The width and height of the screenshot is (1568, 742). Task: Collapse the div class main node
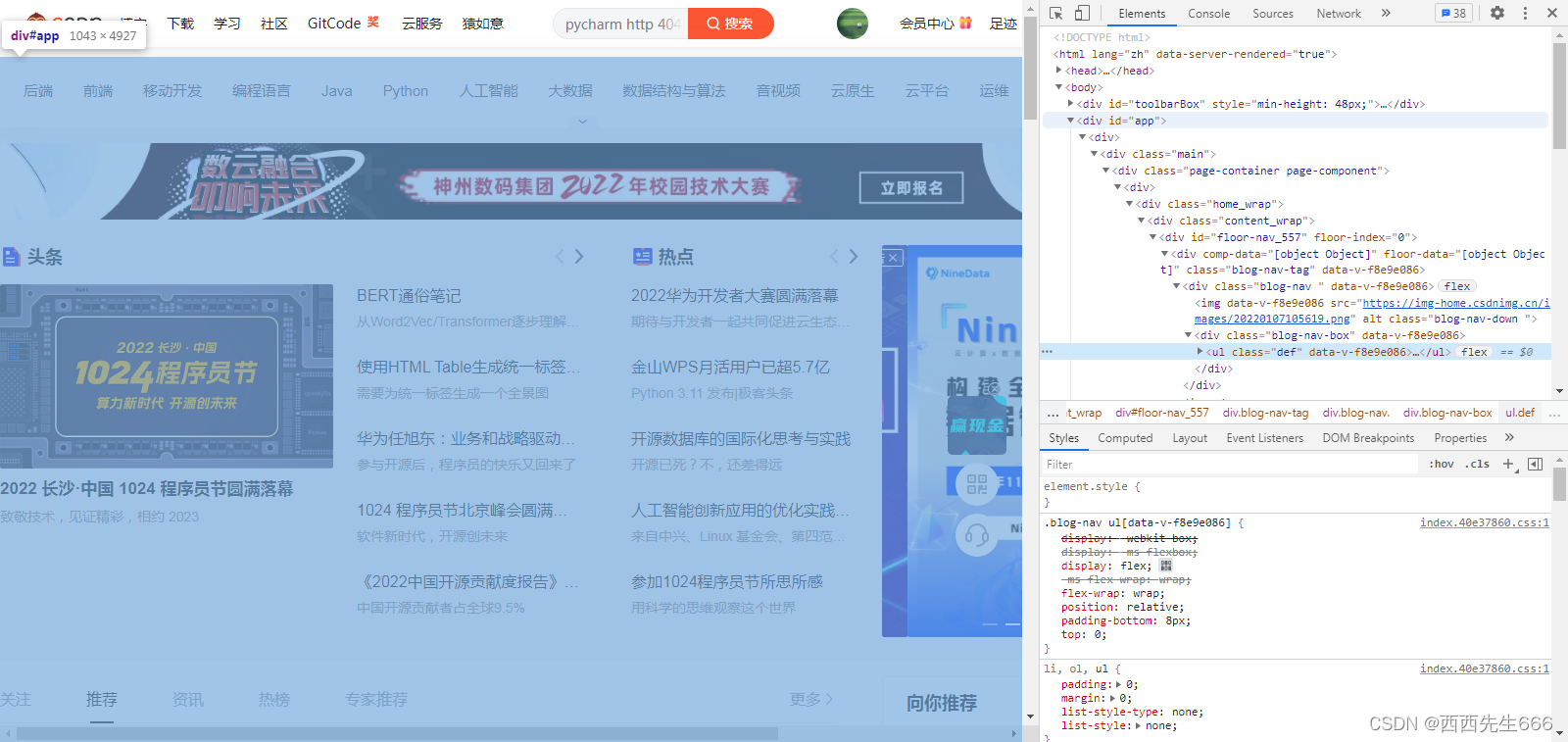[x=1094, y=154]
